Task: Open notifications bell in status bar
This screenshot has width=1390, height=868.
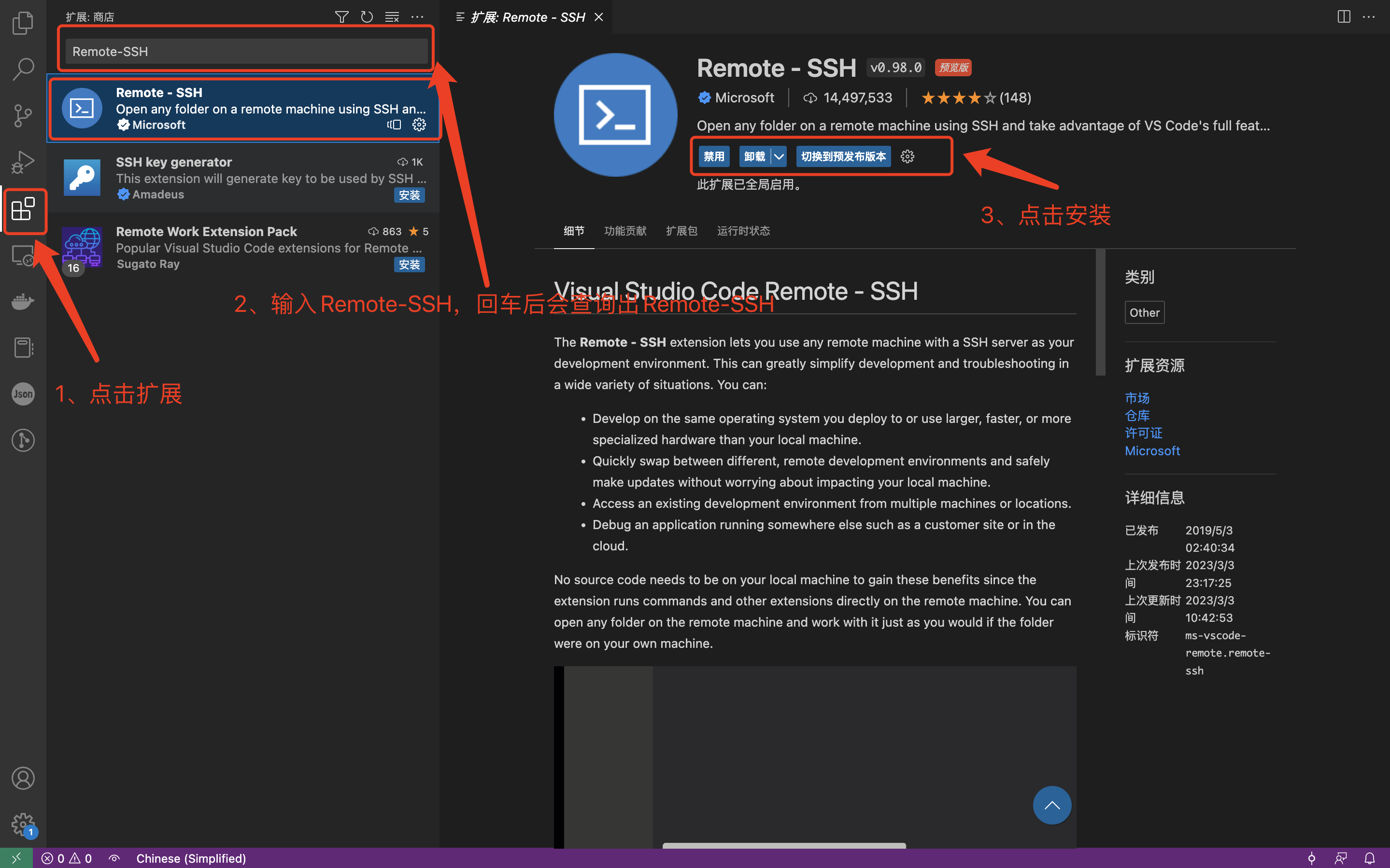Action: [1369, 858]
